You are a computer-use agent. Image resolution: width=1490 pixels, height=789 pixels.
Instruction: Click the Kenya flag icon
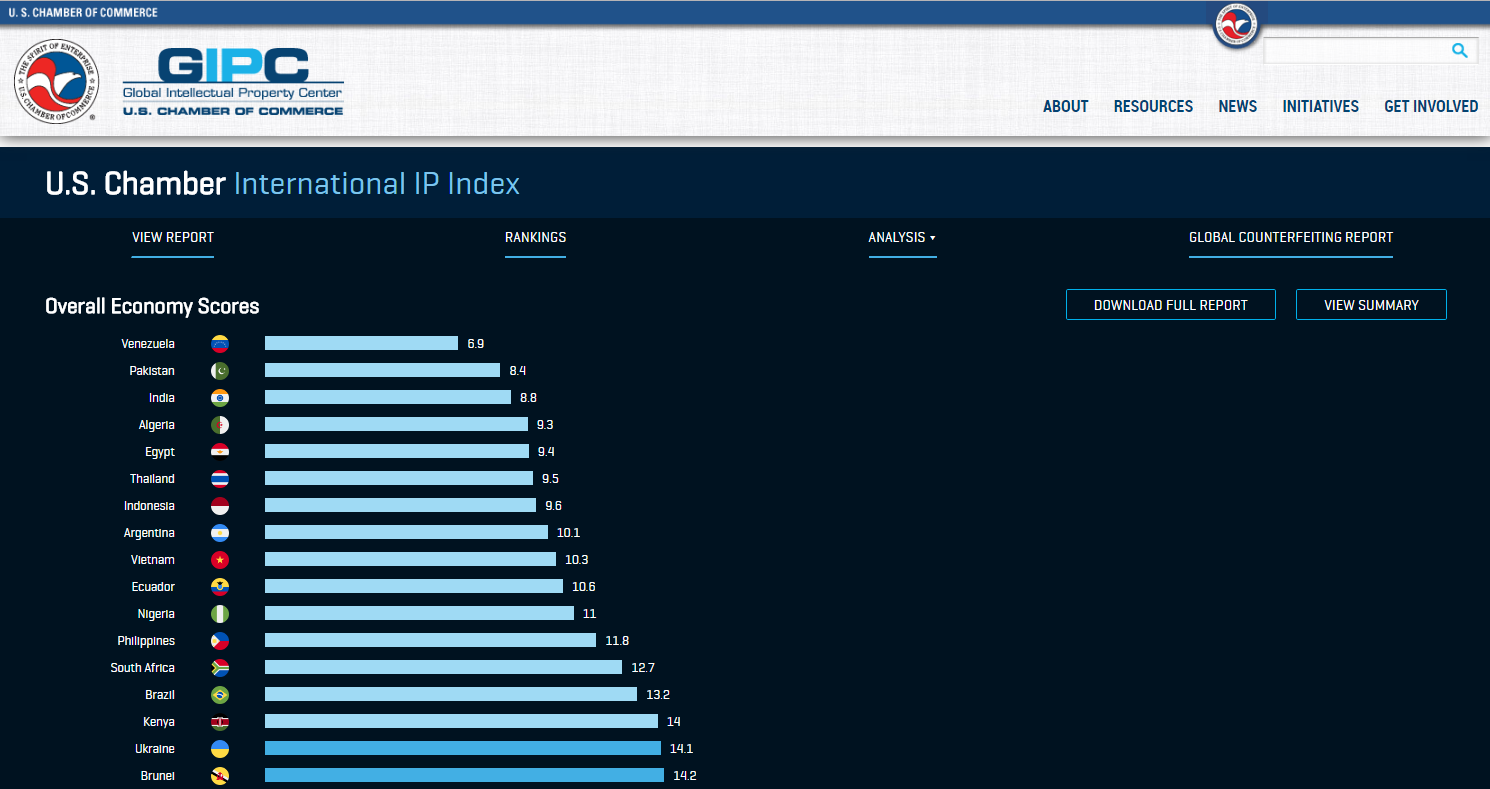click(x=220, y=722)
